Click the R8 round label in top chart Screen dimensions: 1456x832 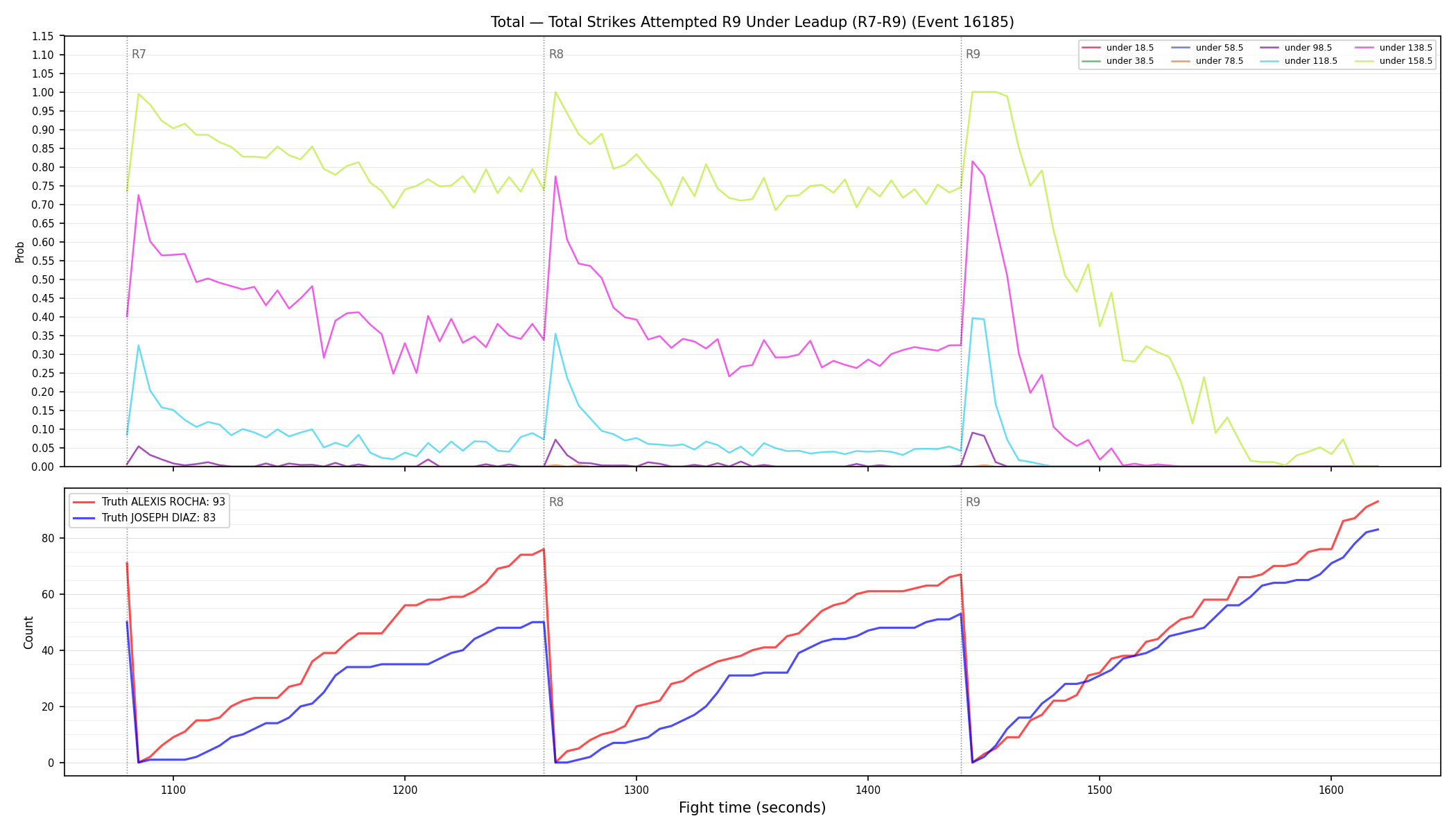click(x=556, y=54)
